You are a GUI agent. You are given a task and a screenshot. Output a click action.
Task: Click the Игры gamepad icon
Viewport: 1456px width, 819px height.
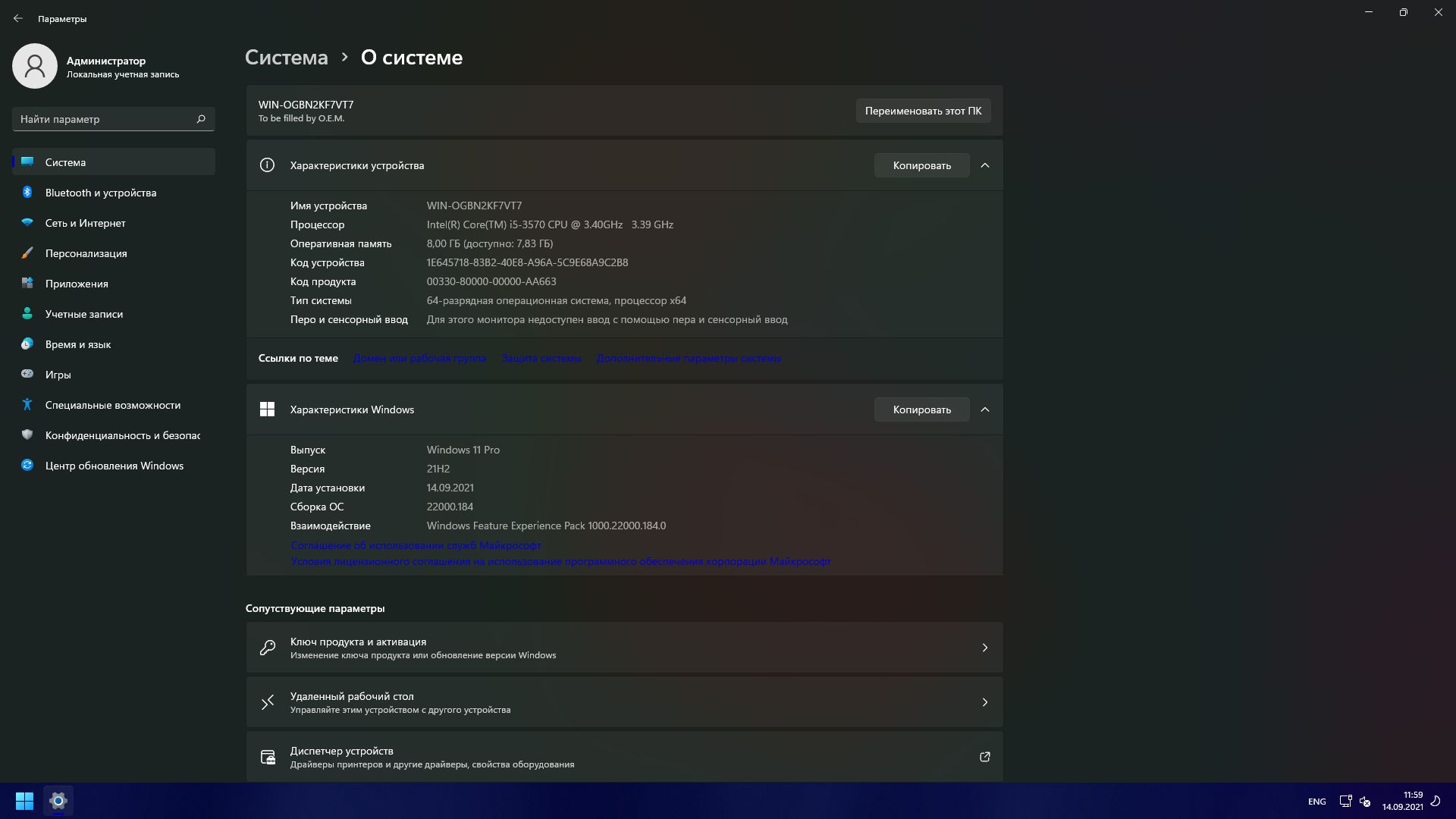(x=27, y=375)
